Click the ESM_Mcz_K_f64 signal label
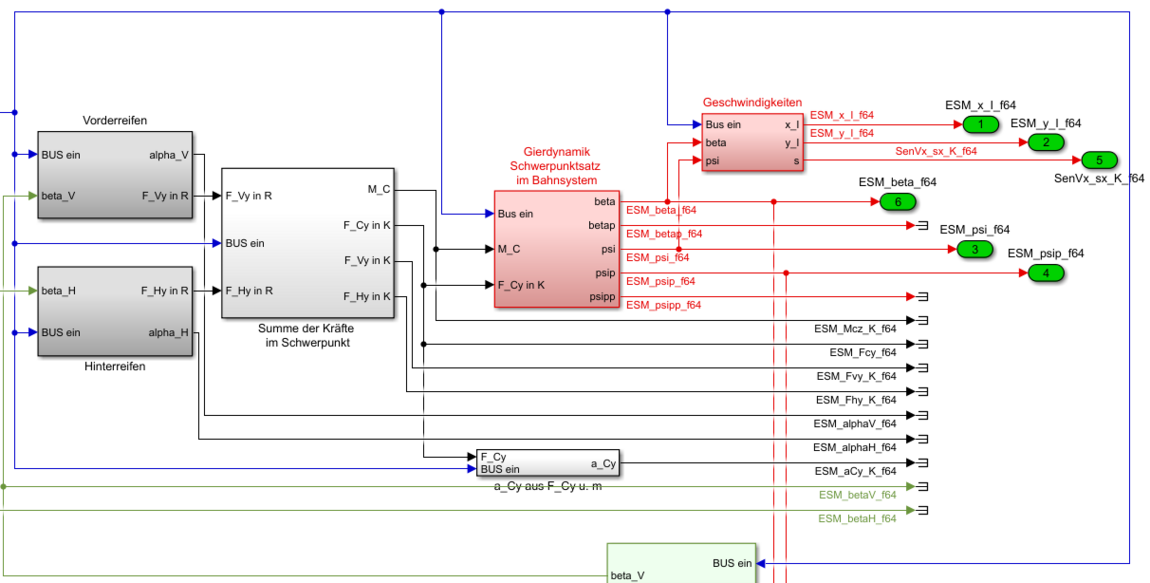 coord(855,328)
